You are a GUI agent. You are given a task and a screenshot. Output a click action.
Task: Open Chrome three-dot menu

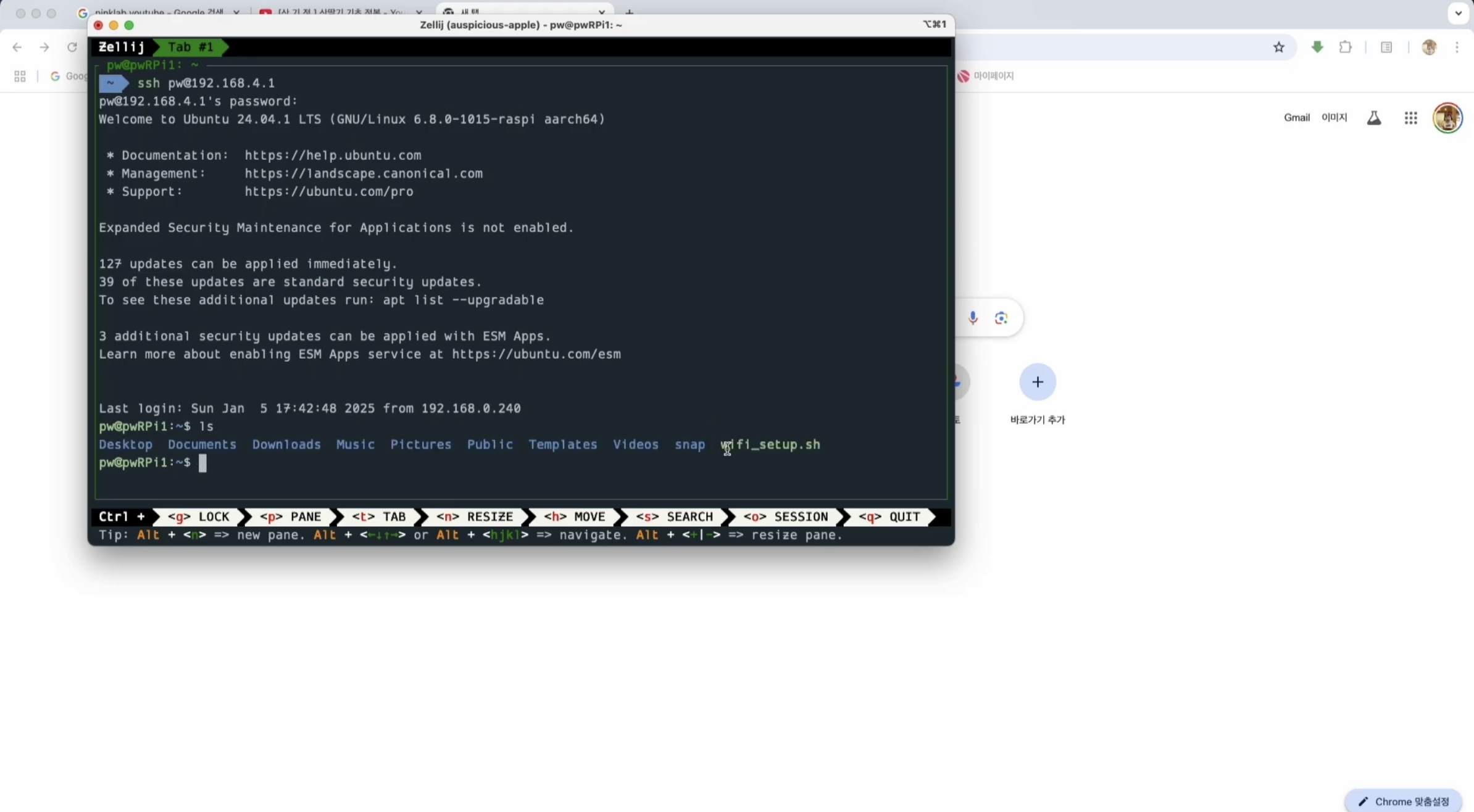click(1457, 47)
